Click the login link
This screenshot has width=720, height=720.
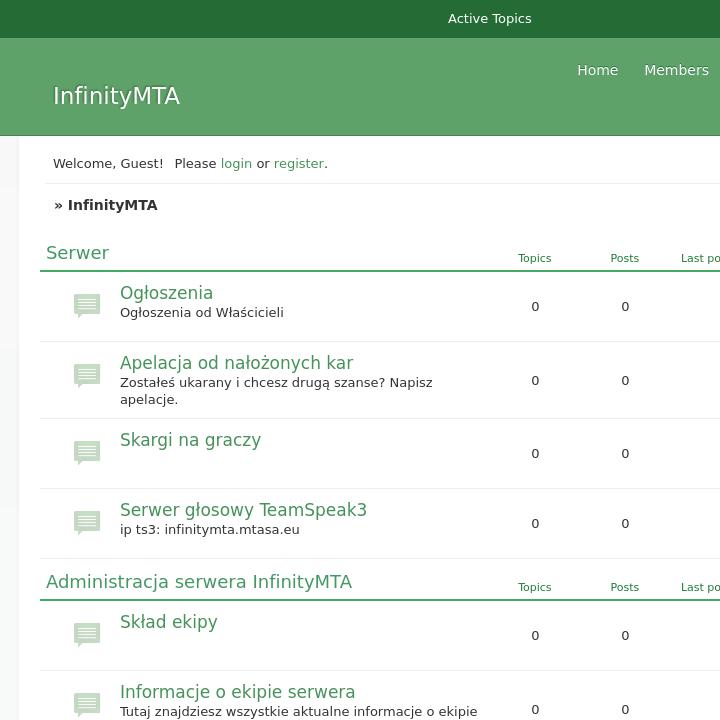tap(236, 163)
